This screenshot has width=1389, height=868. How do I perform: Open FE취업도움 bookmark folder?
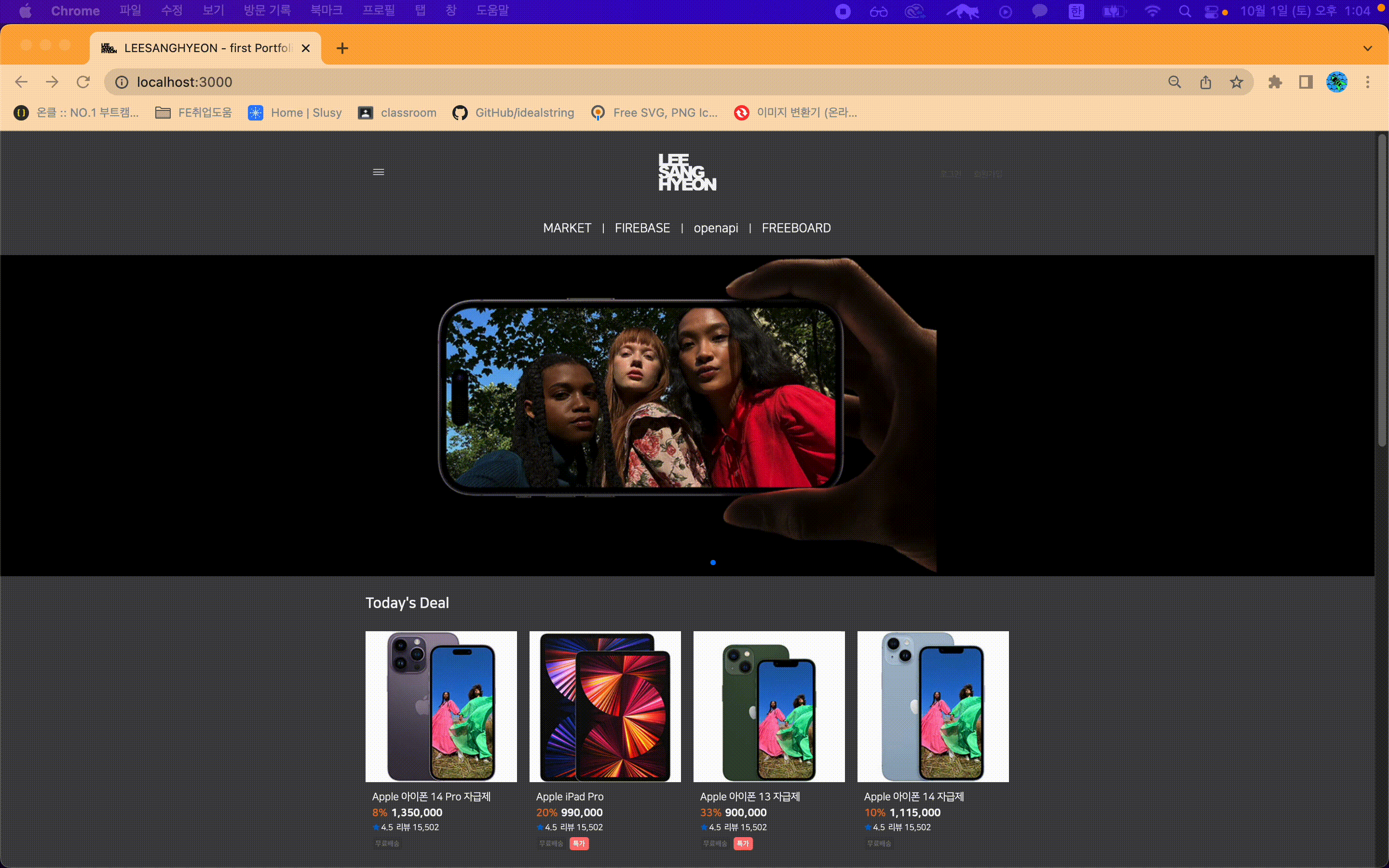[193, 112]
